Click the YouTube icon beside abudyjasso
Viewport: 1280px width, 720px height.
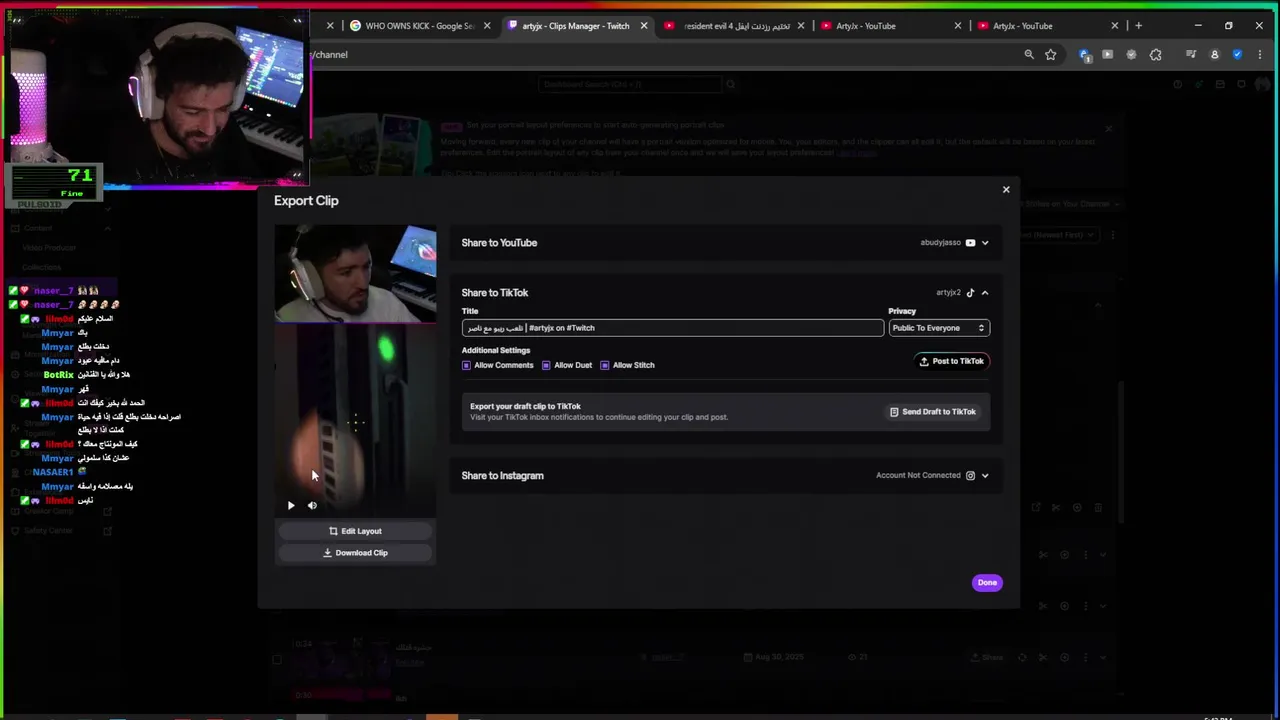[x=970, y=243]
